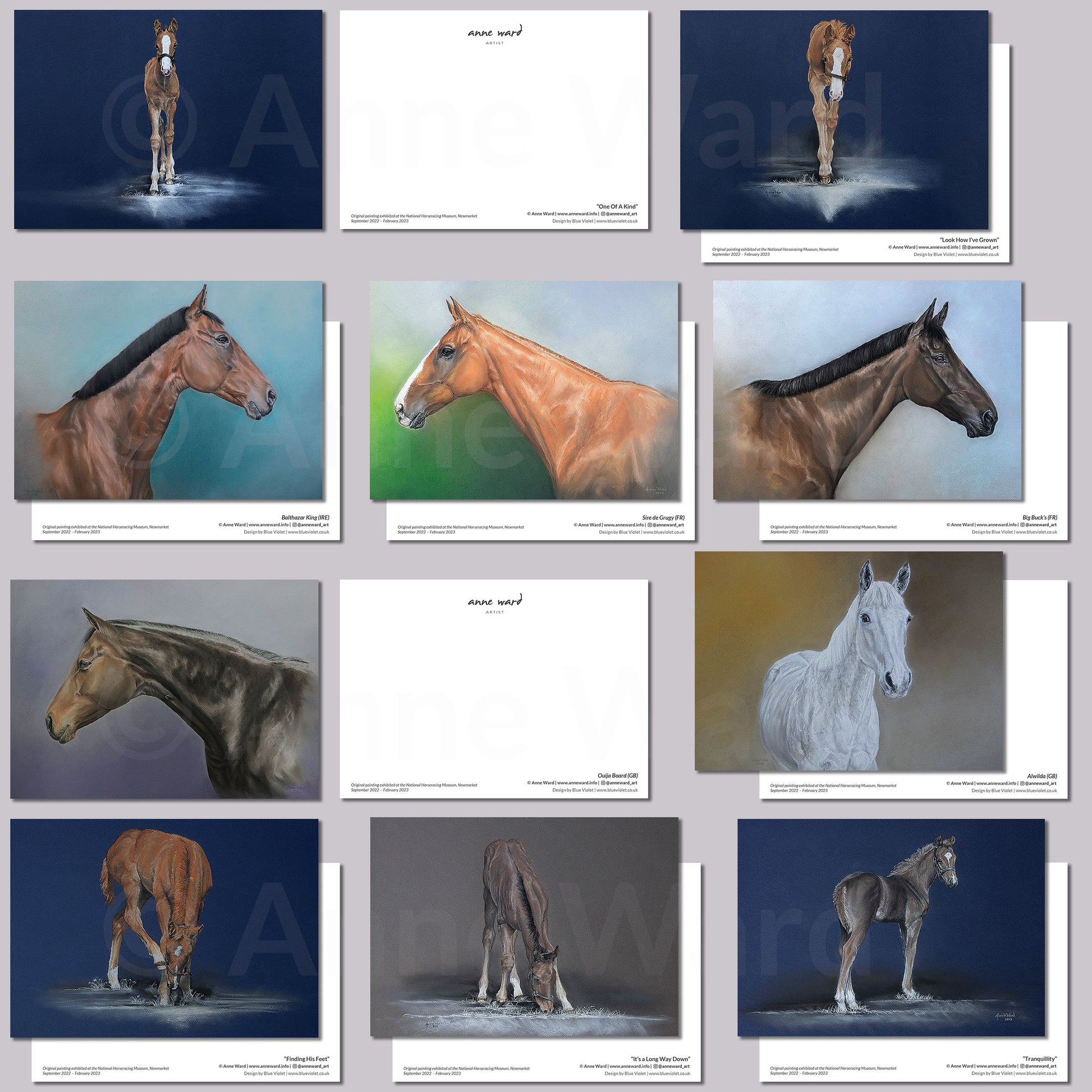This screenshot has height=1092, width=1092.
Task: Select the white horse Alwilda painting
Action: pyautogui.click(x=848, y=660)
